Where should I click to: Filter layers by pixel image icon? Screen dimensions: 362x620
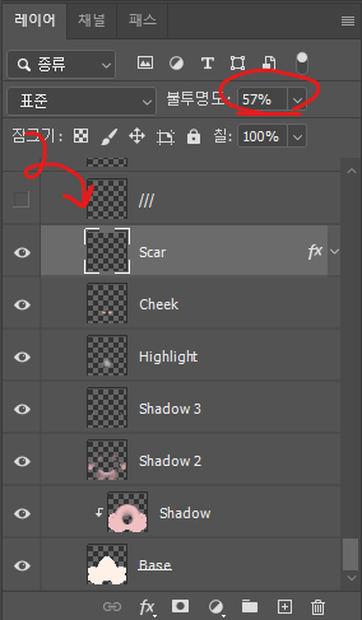[x=145, y=63]
